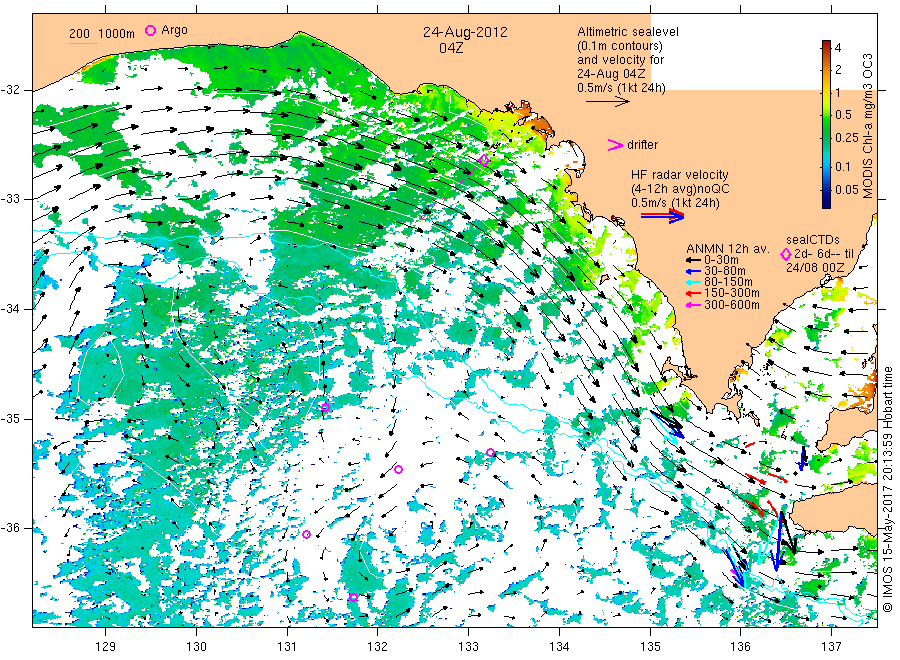Select the black 0-30m arrow in the legend
Image resolution: width=900 pixels, height=660 pixels.
coord(693,260)
